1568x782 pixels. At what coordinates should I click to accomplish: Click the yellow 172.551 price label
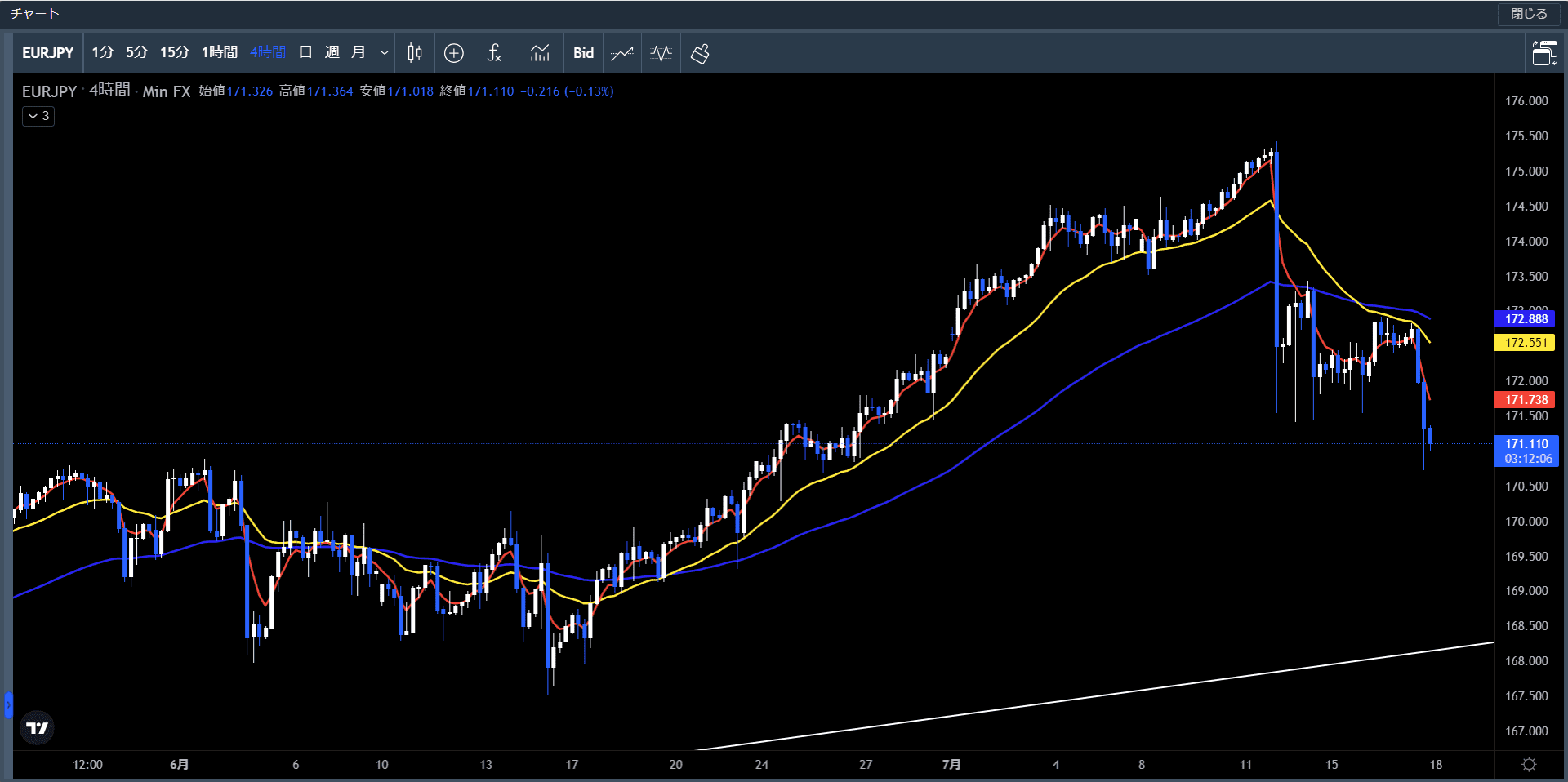pos(1525,343)
